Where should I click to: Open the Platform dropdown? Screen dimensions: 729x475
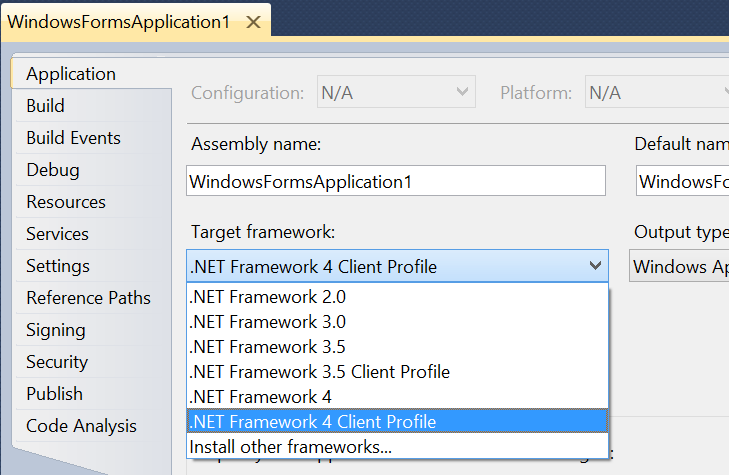657,92
